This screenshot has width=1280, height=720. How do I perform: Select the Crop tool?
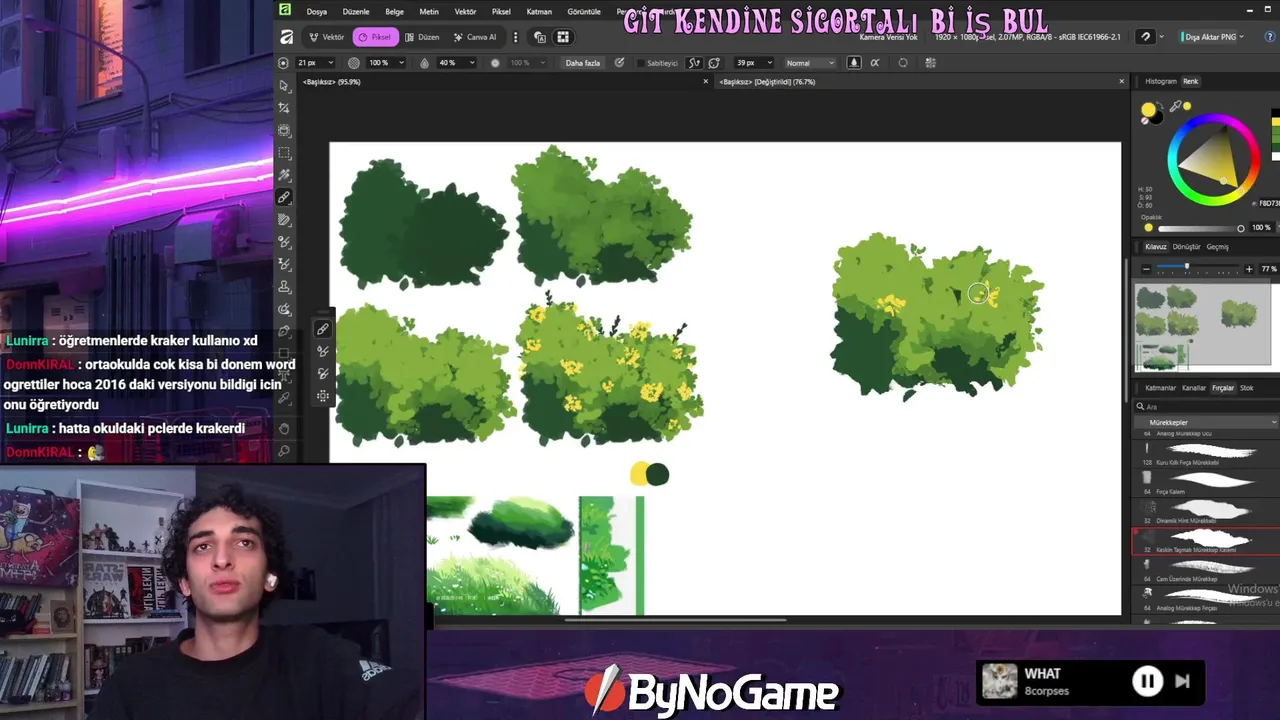[x=285, y=108]
